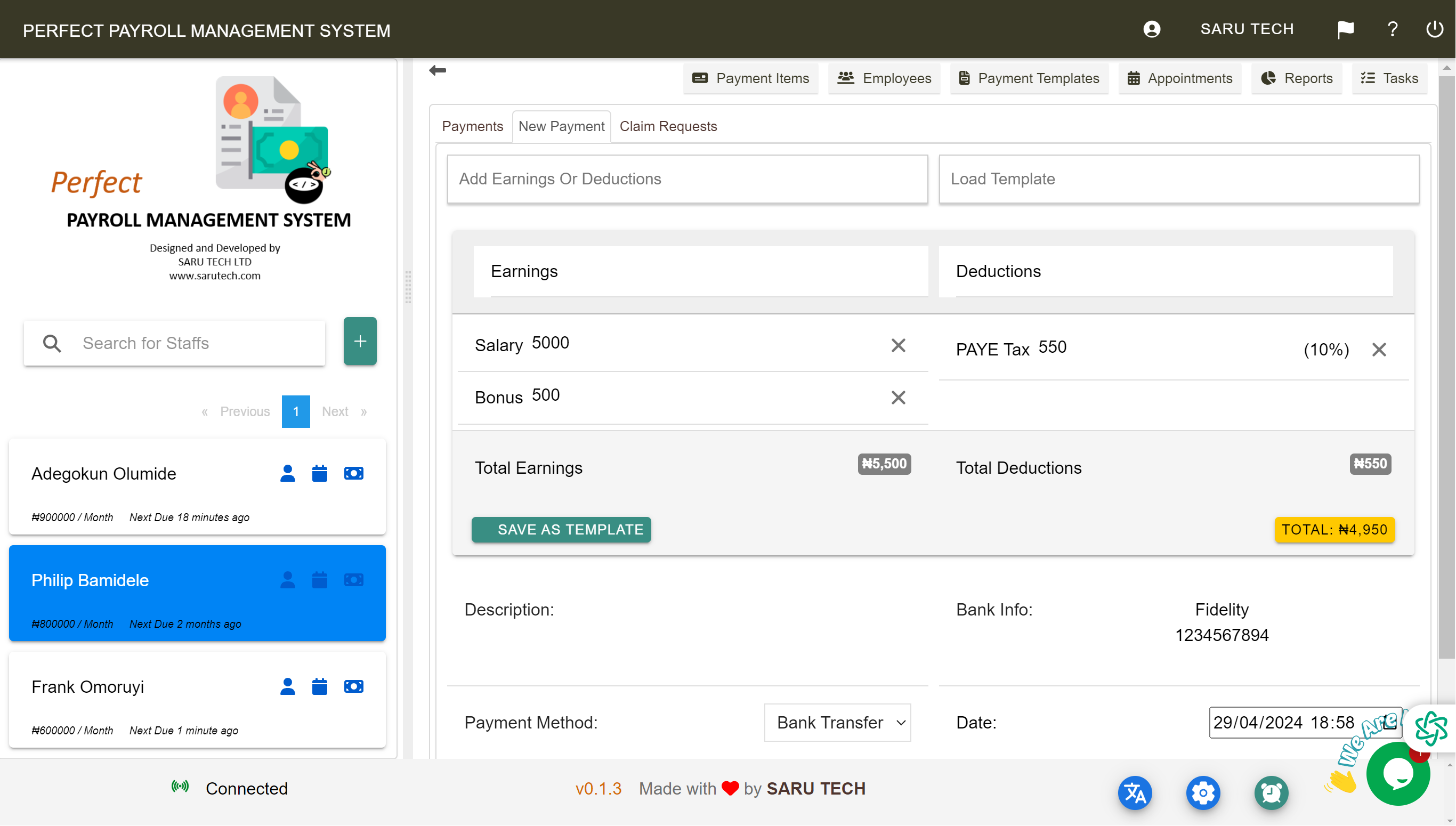
Task: Open Payment Templates
Action: tap(1029, 78)
